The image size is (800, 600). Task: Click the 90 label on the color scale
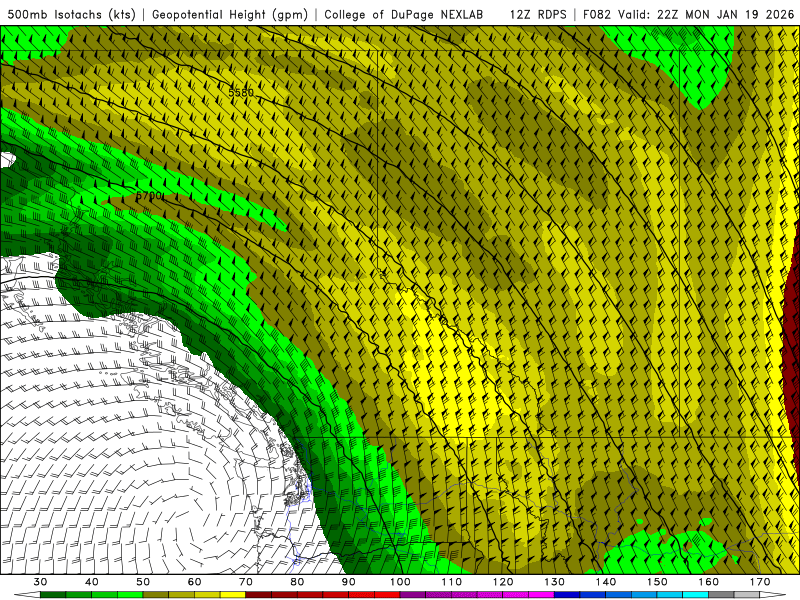pyautogui.click(x=349, y=582)
